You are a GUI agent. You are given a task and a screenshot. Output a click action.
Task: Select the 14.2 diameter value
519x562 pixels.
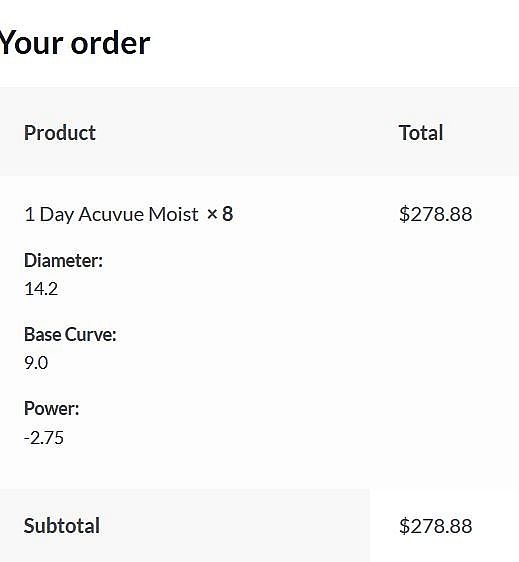tap(41, 289)
